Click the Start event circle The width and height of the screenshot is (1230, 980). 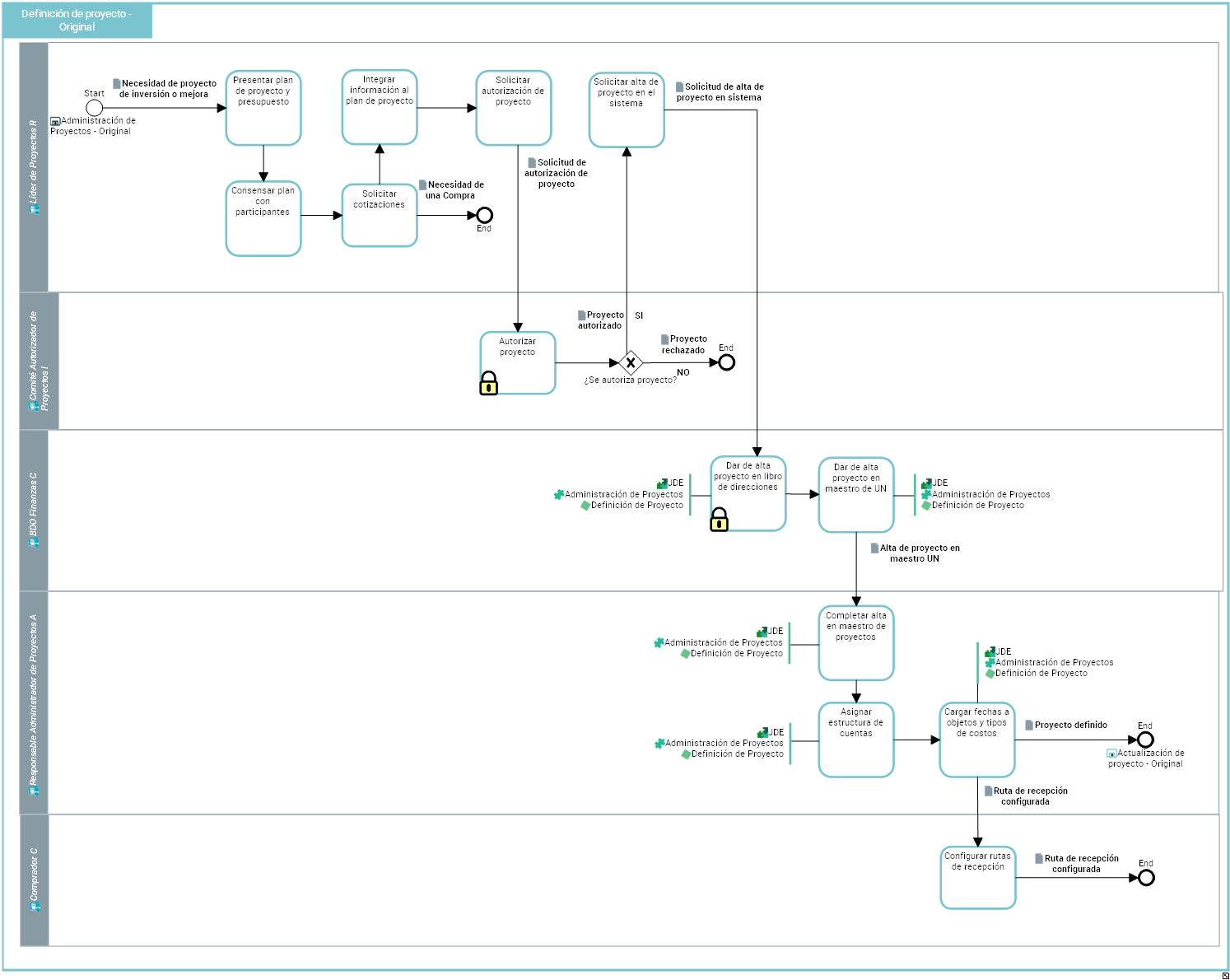(95, 108)
